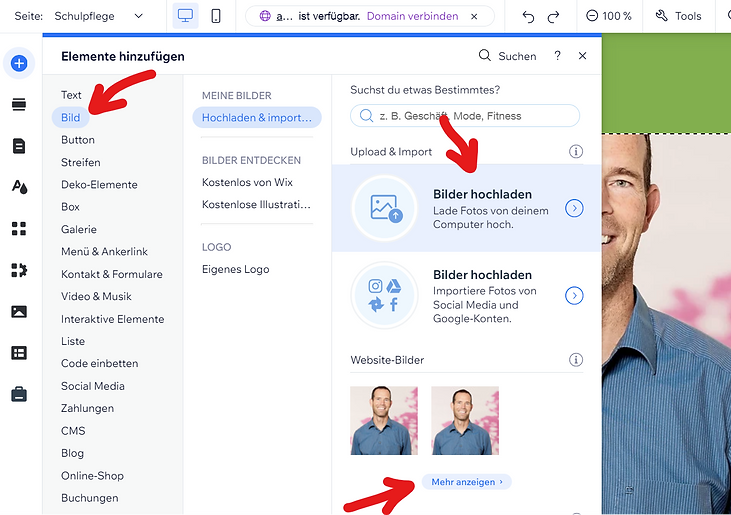Viewport: 731px width, 515px height.
Task: Click the zoom out minus icon
Action: point(592,16)
